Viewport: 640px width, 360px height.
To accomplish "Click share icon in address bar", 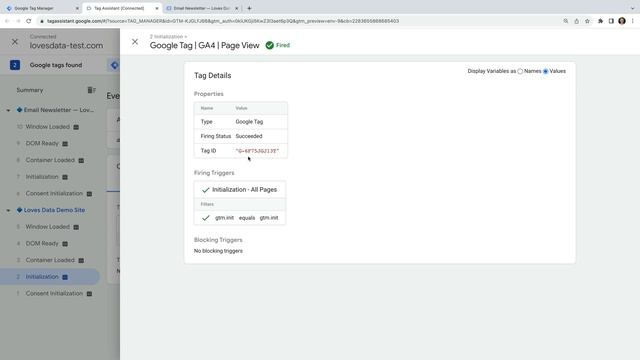I will click(x=576, y=21).
